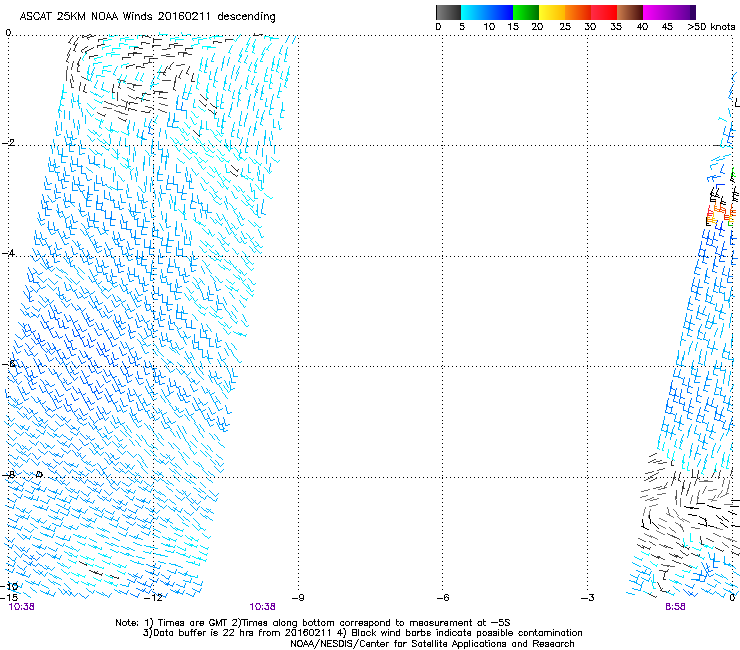Click the '-12' longitude axis label
Image resolution: width=740 pixels, height=650 pixels.
153,598
